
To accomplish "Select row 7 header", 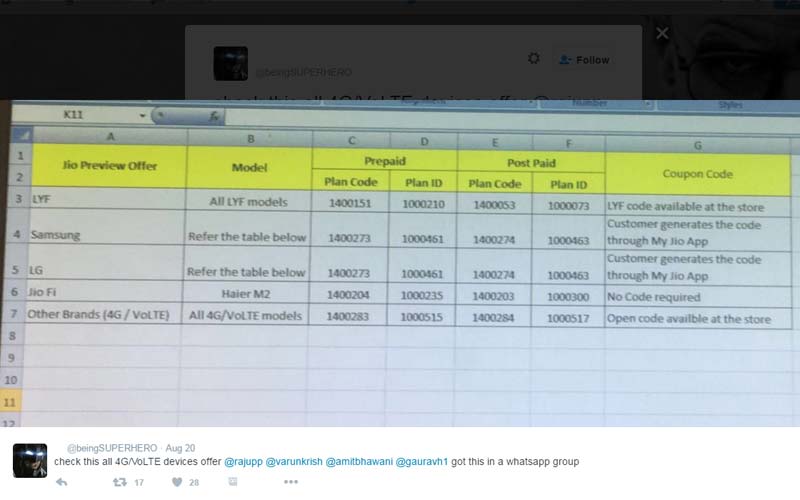I will pyautogui.click(x=14, y=313).
